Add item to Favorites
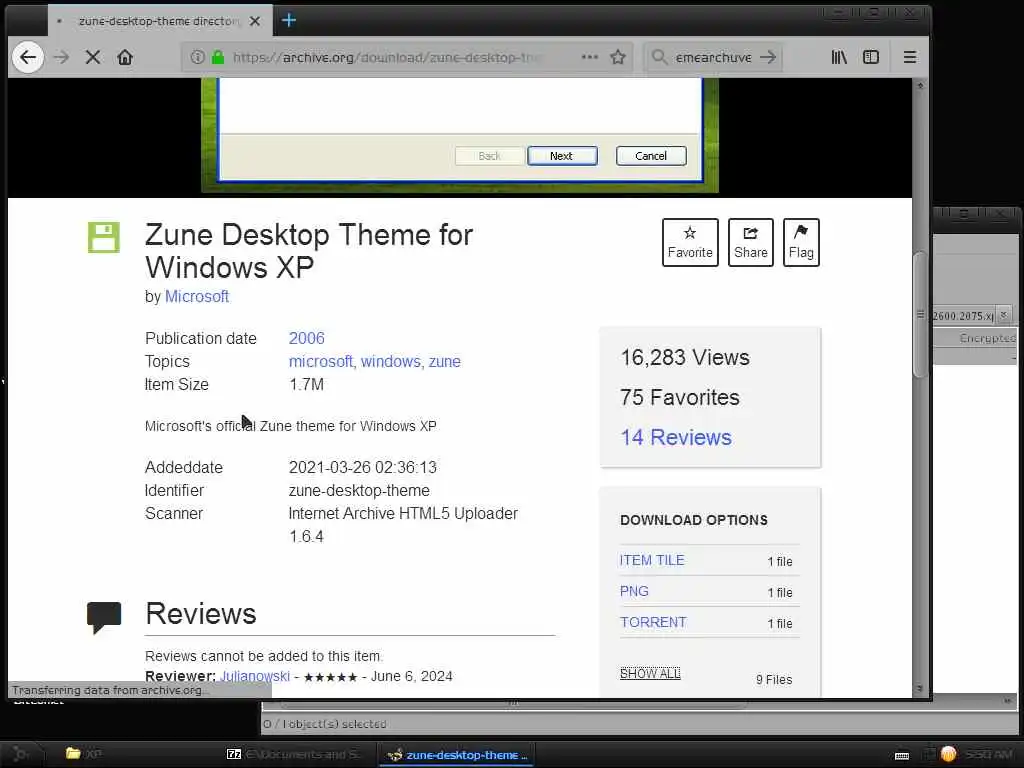1024x768 pixels. coord(690,242)
